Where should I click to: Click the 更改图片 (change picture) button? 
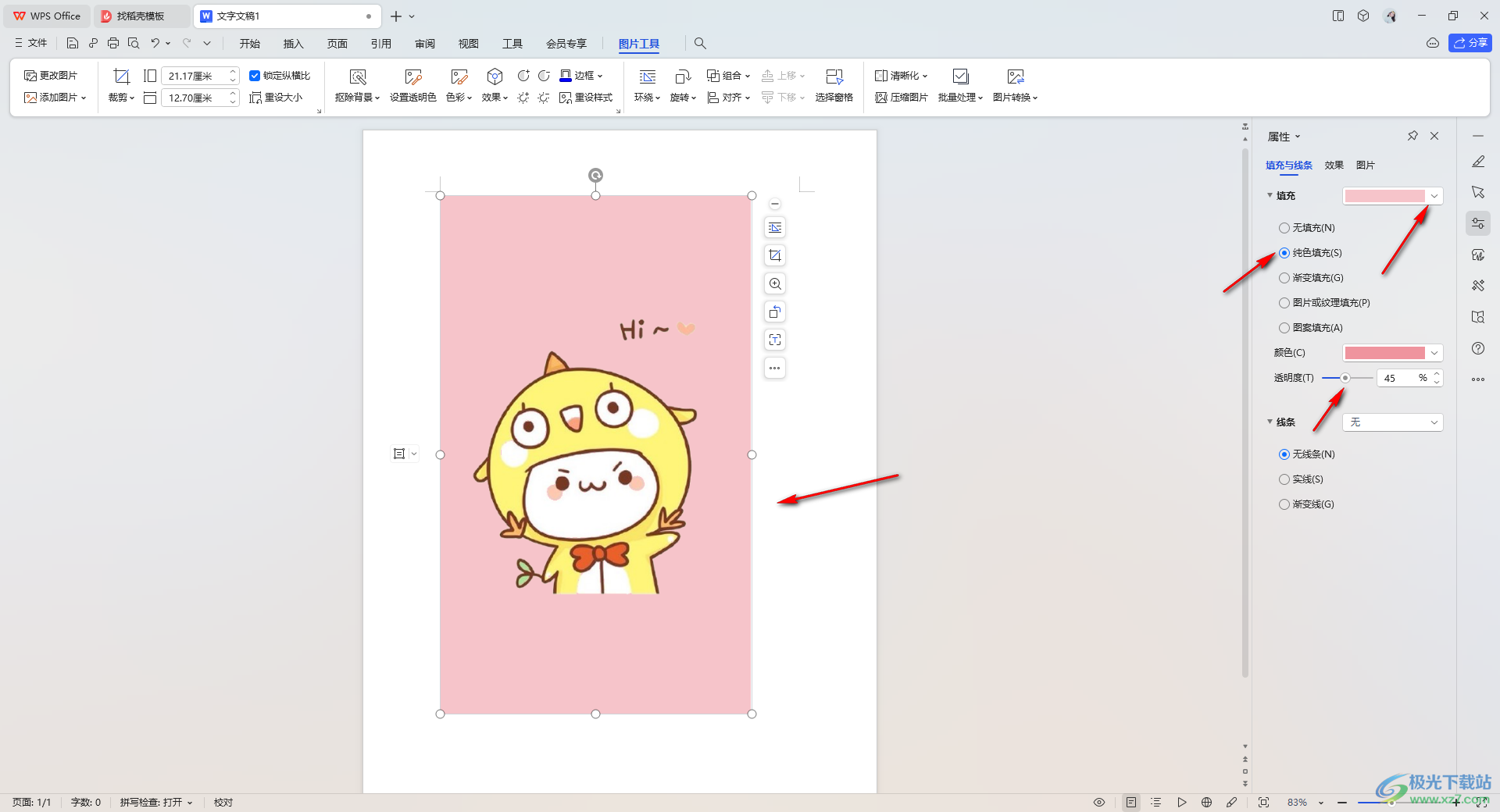tap(51, 76)
